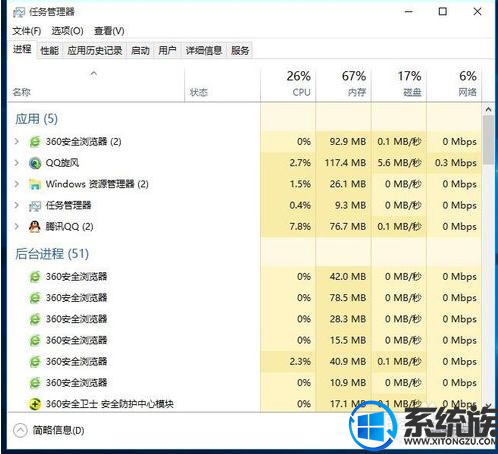Close the Task Manager window

[477, 12]
